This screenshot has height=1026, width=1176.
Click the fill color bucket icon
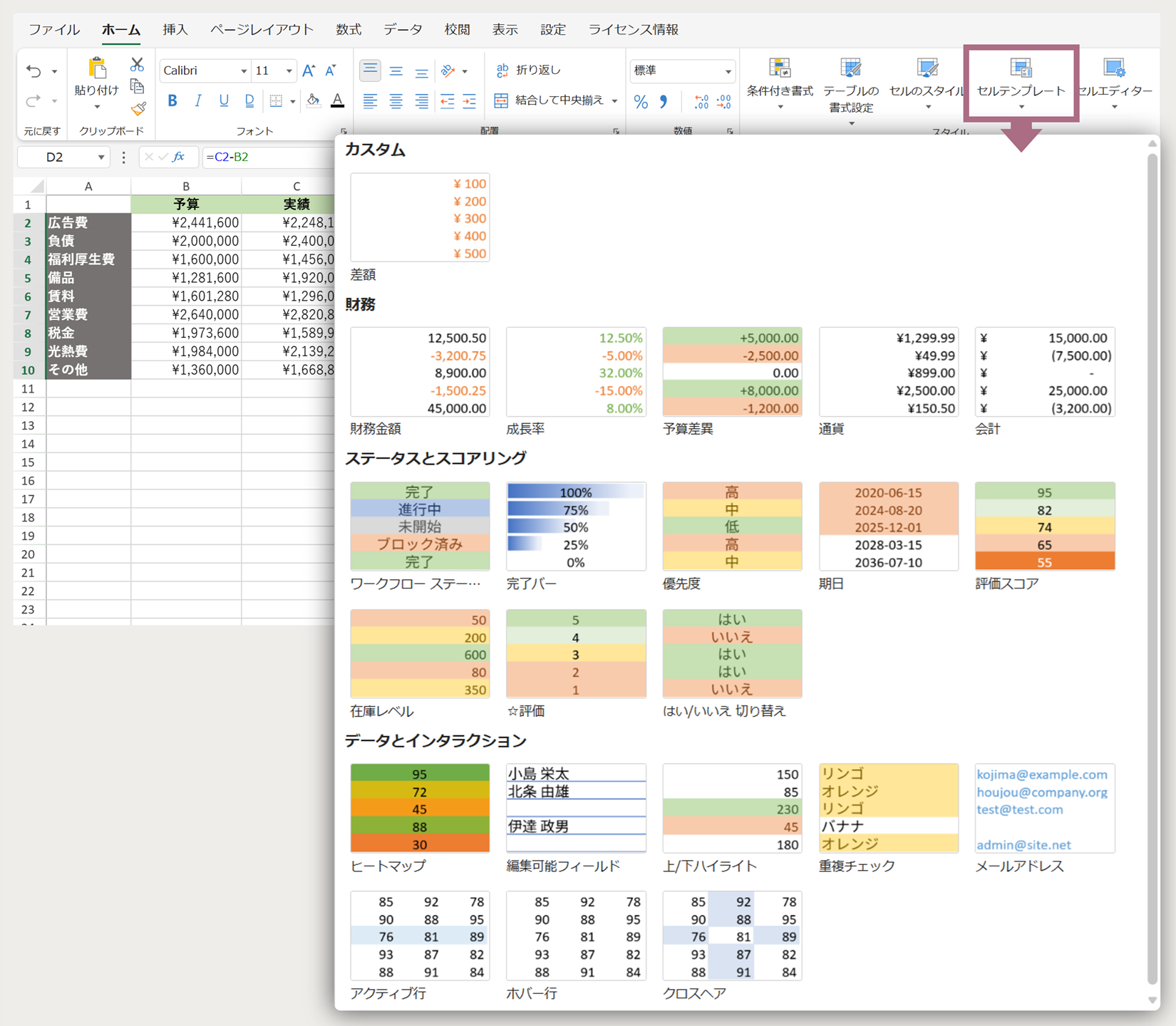313,101
